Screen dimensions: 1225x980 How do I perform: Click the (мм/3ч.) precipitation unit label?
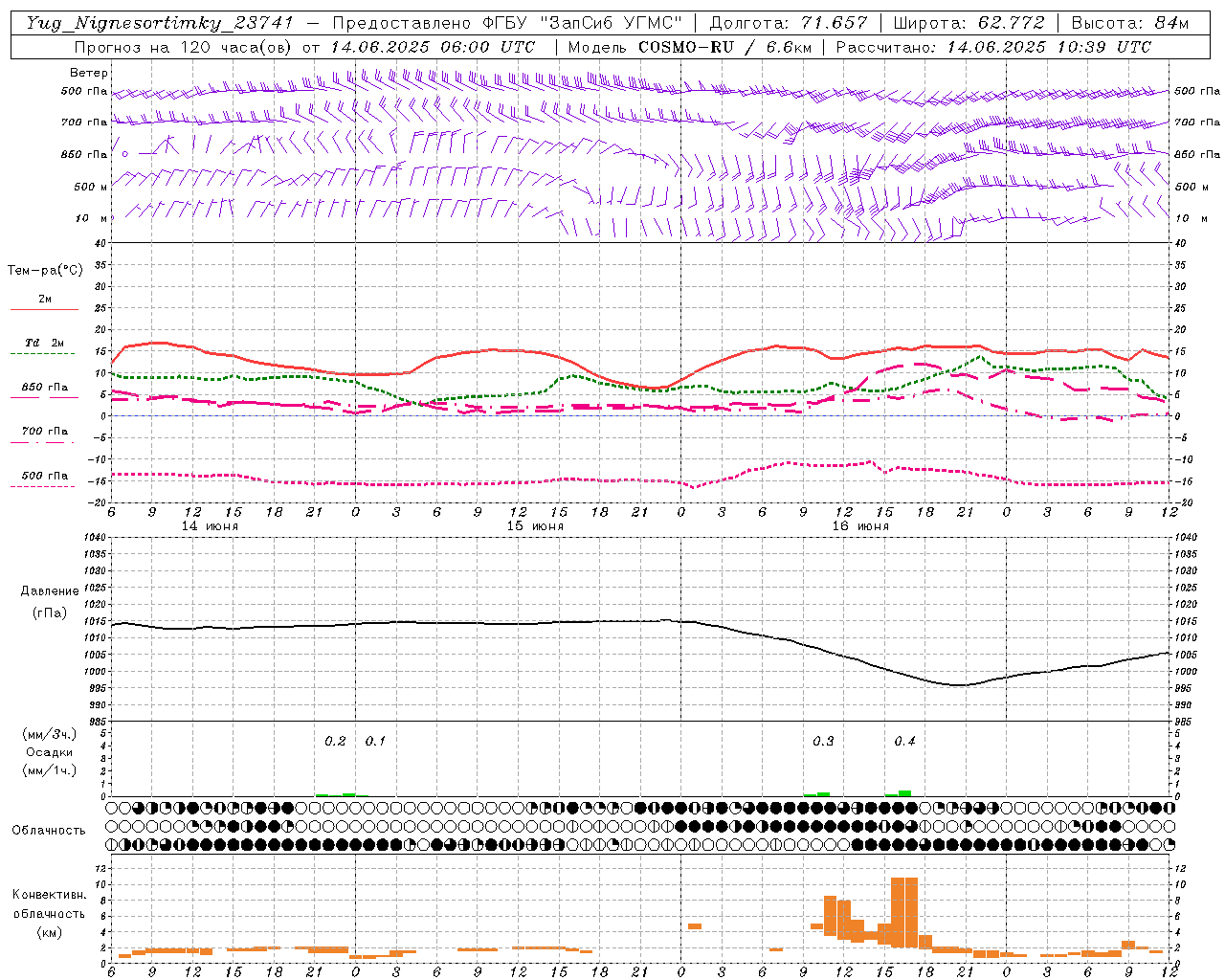click(x=50, y=734)
